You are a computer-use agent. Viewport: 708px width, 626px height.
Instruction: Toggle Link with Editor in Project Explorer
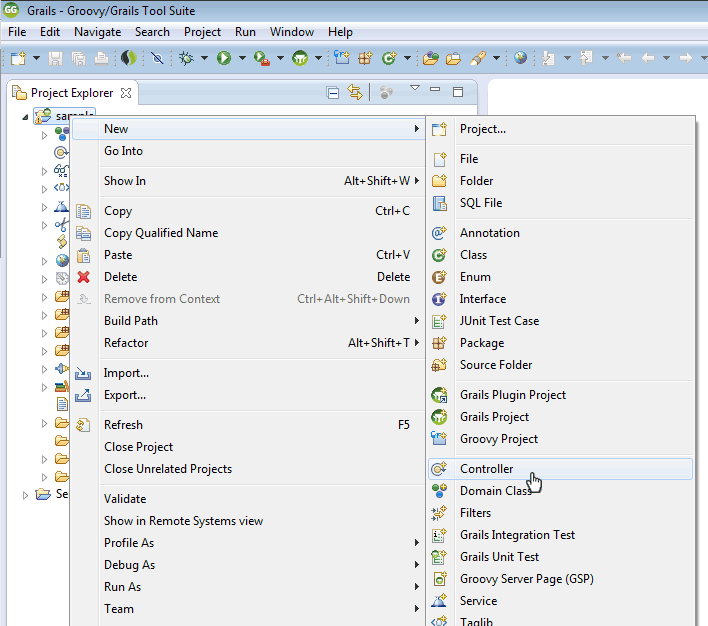355,93
